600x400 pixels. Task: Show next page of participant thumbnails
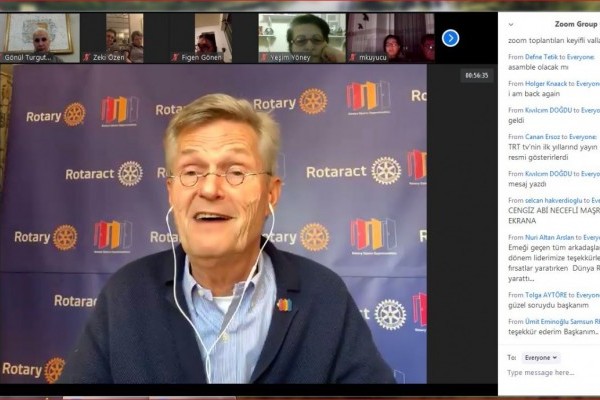[x=450, y=38]
